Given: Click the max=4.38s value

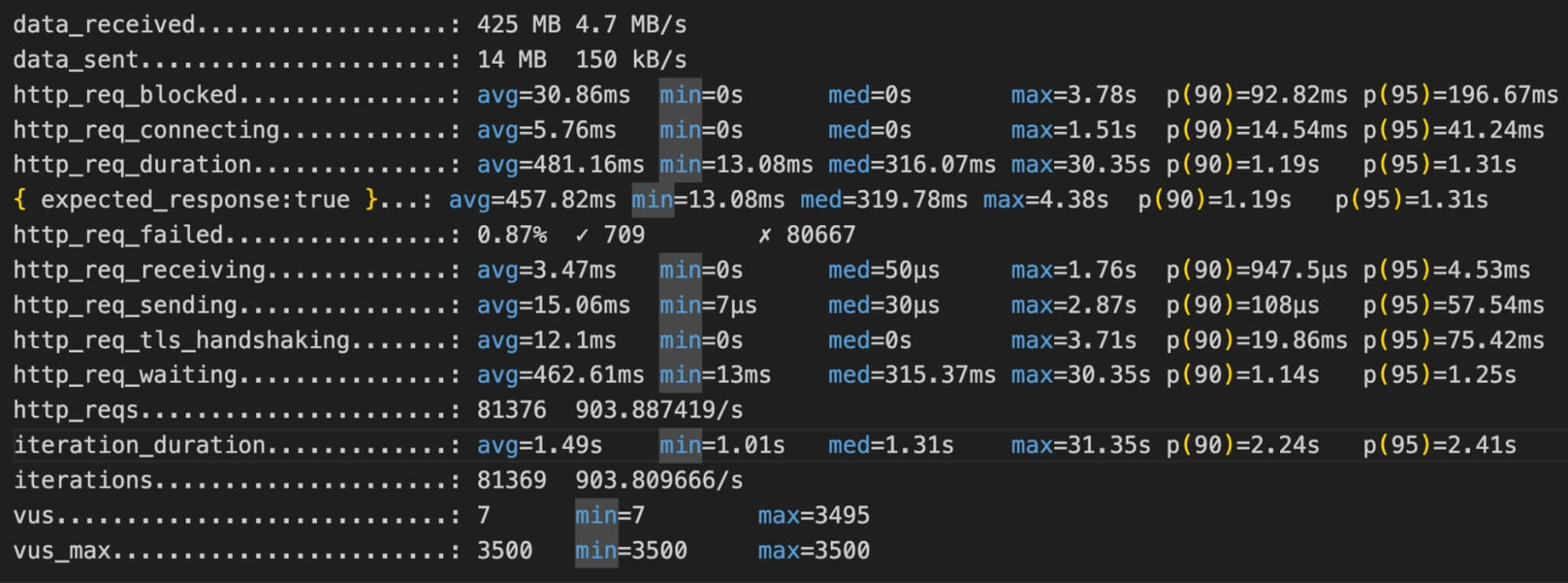Looking at the screenshot, I should click(1045, 200).
